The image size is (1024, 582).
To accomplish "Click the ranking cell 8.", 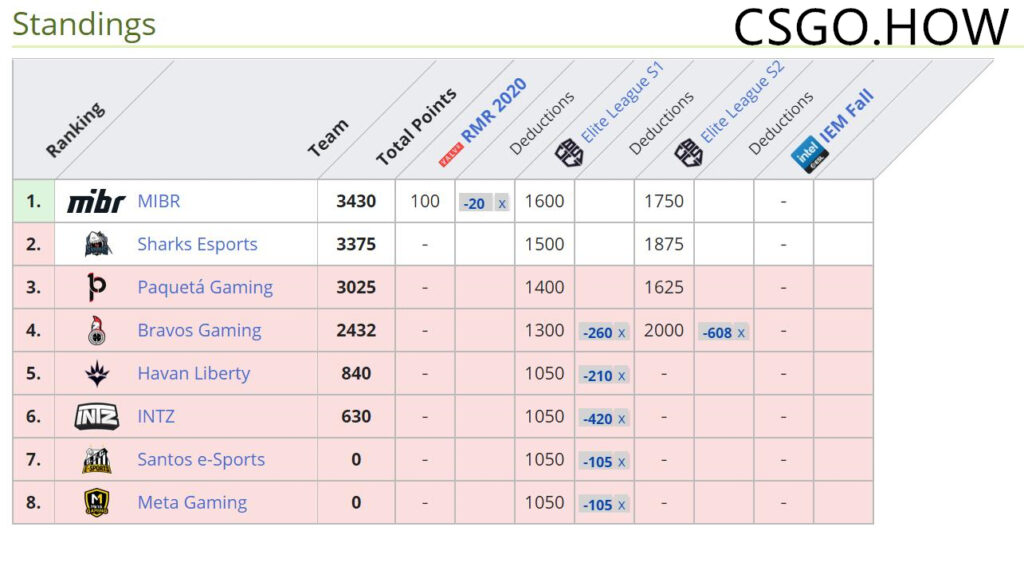I will click(x=33, y=503).
